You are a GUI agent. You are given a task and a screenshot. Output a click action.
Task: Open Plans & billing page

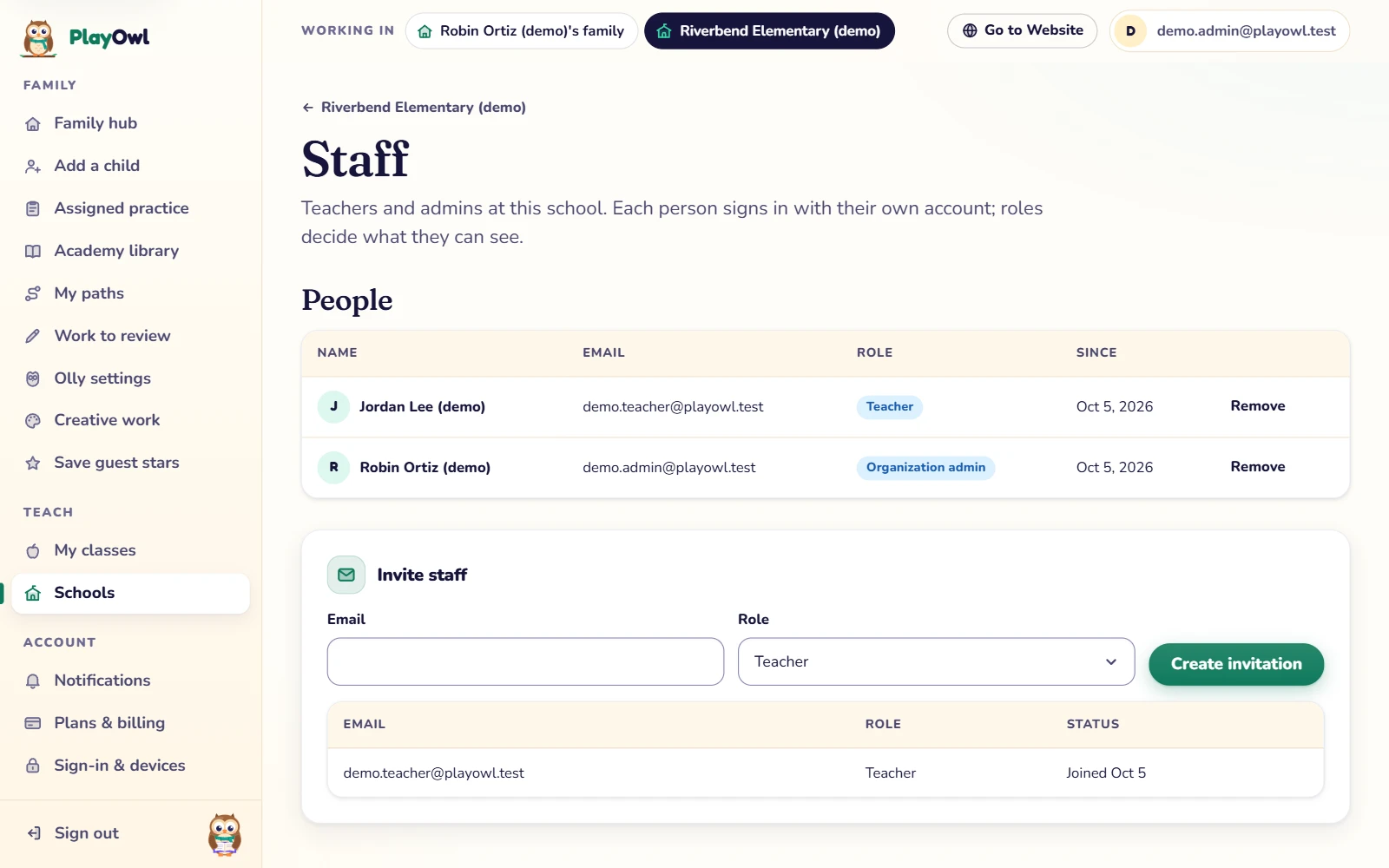click(x=131, y=723)
